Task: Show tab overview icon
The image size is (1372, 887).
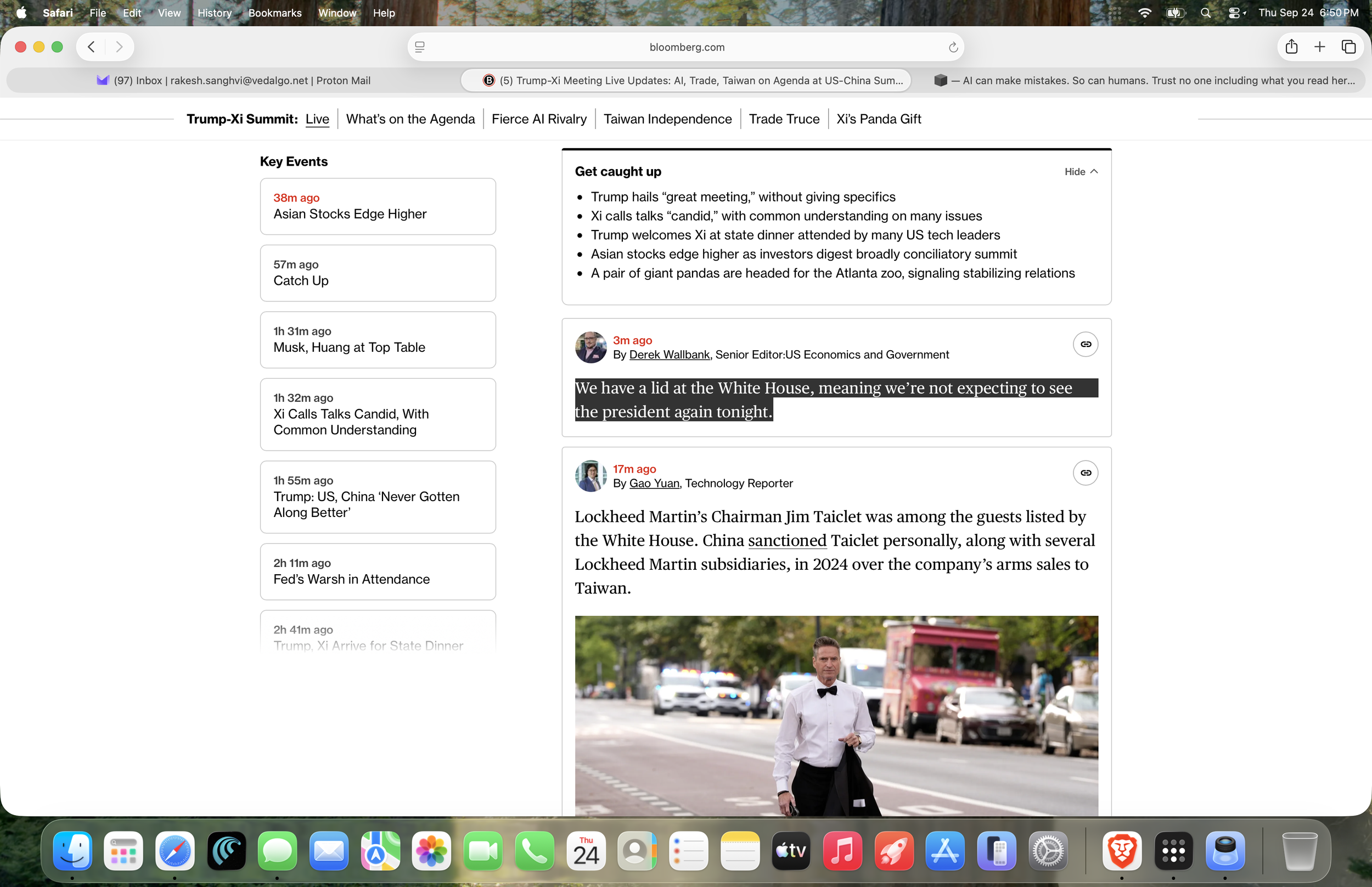Action: (x=1348, y=47)
